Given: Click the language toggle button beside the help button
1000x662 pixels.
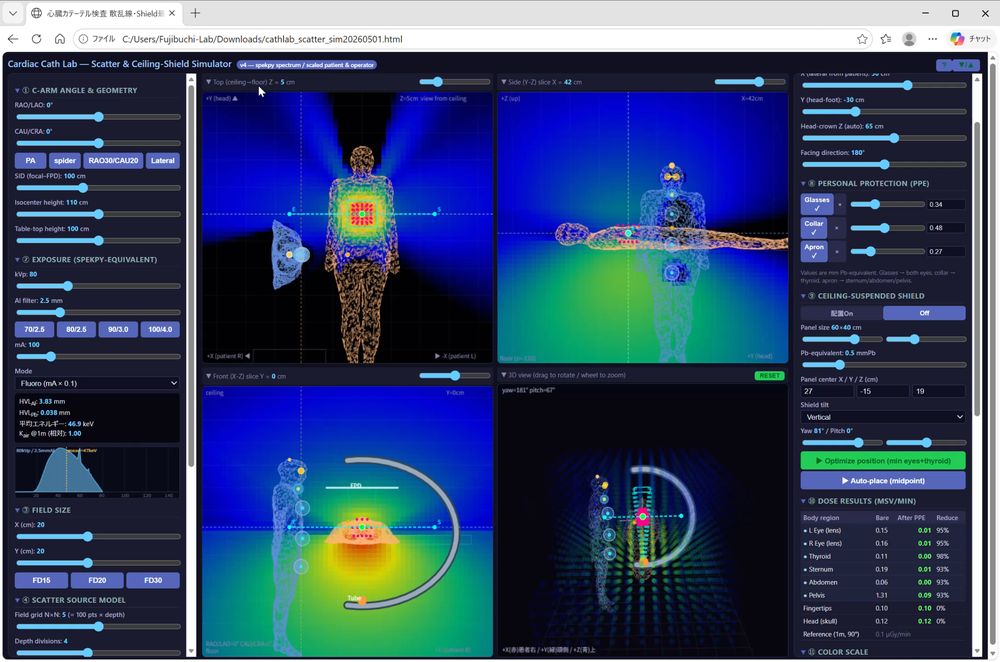Looking at the screenshot, I should (966, 64).
